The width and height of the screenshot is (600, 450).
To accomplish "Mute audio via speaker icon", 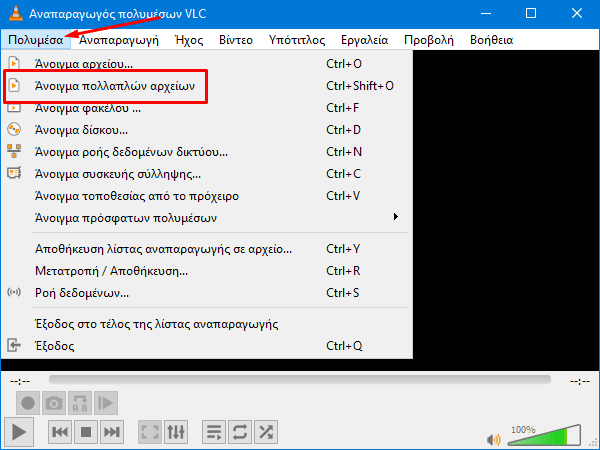I will tap(494, 439).
